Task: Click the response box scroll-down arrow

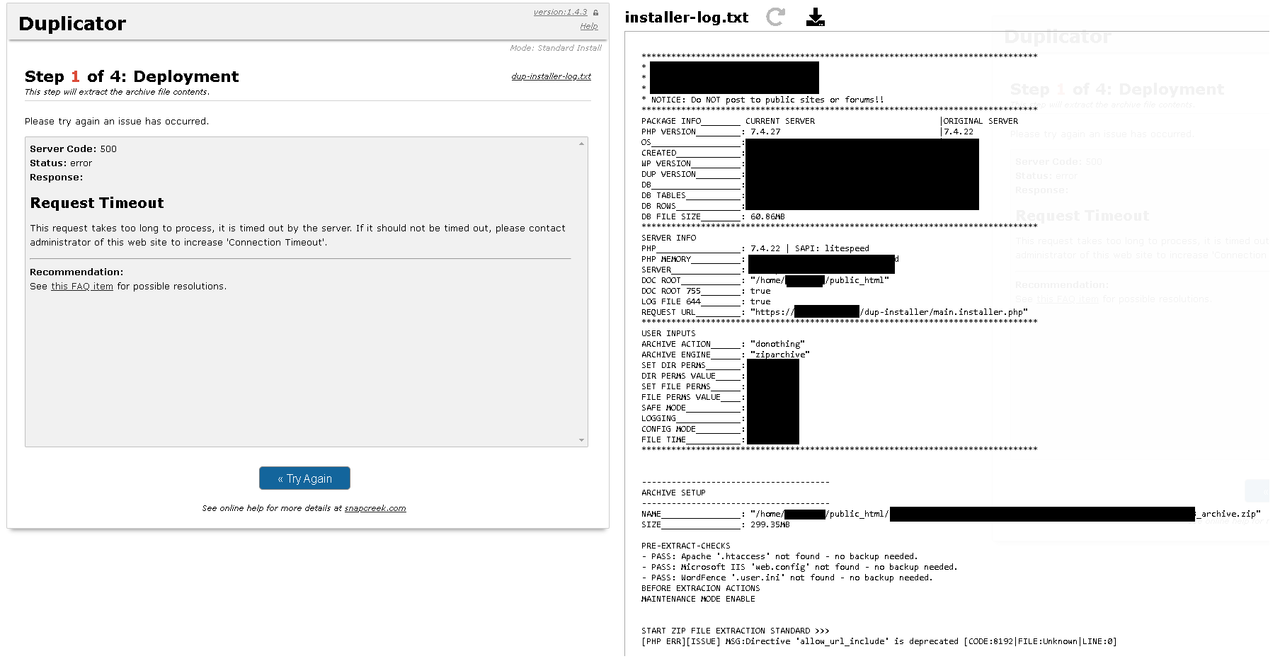Action: click(581, 440)
